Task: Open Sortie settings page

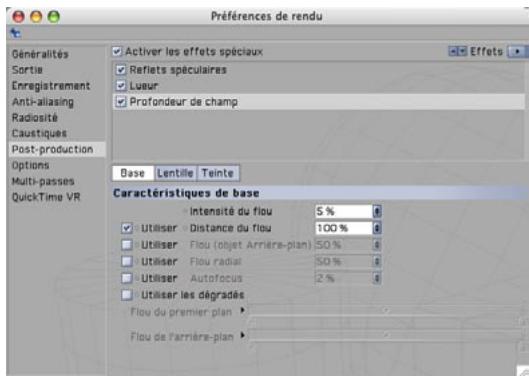Action: coord(27,70)
